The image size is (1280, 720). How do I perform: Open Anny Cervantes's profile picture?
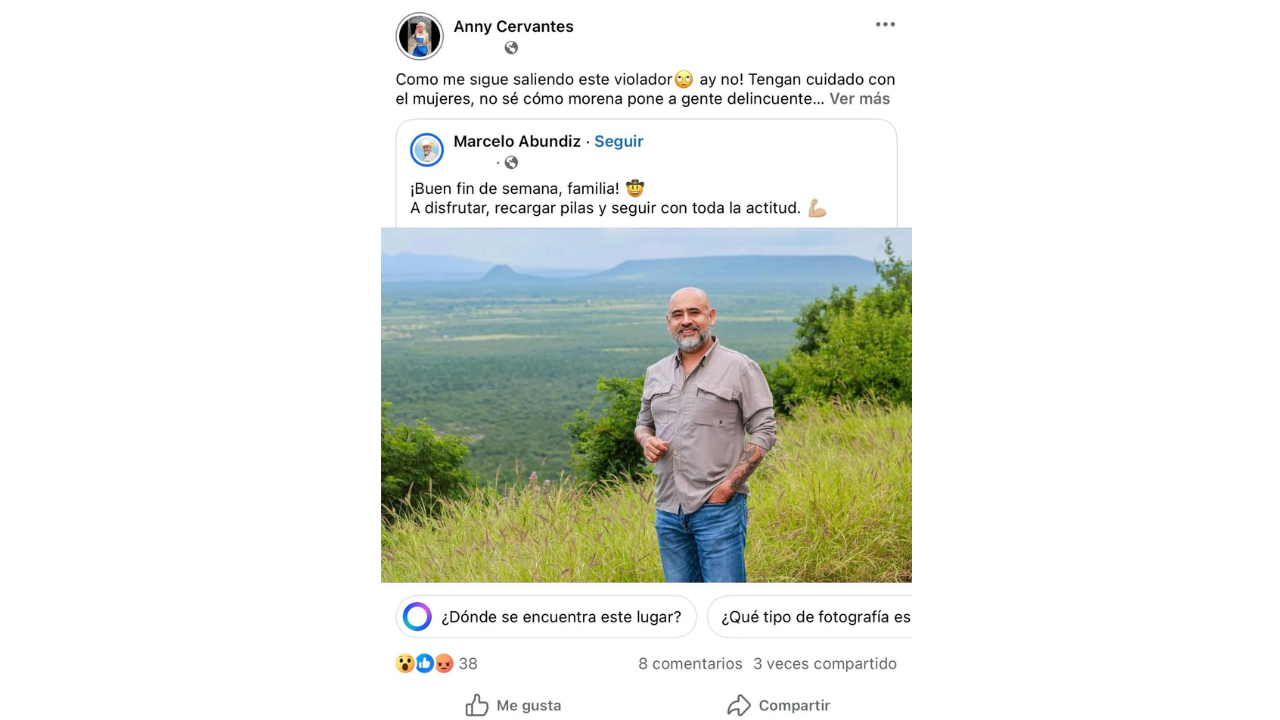pos(419,37)
